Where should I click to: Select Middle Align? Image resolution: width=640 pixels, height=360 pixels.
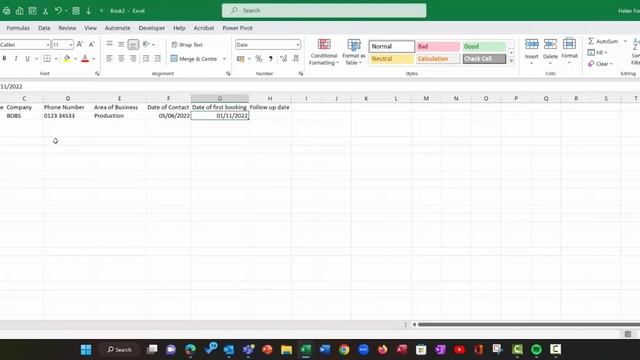[121, 44]
